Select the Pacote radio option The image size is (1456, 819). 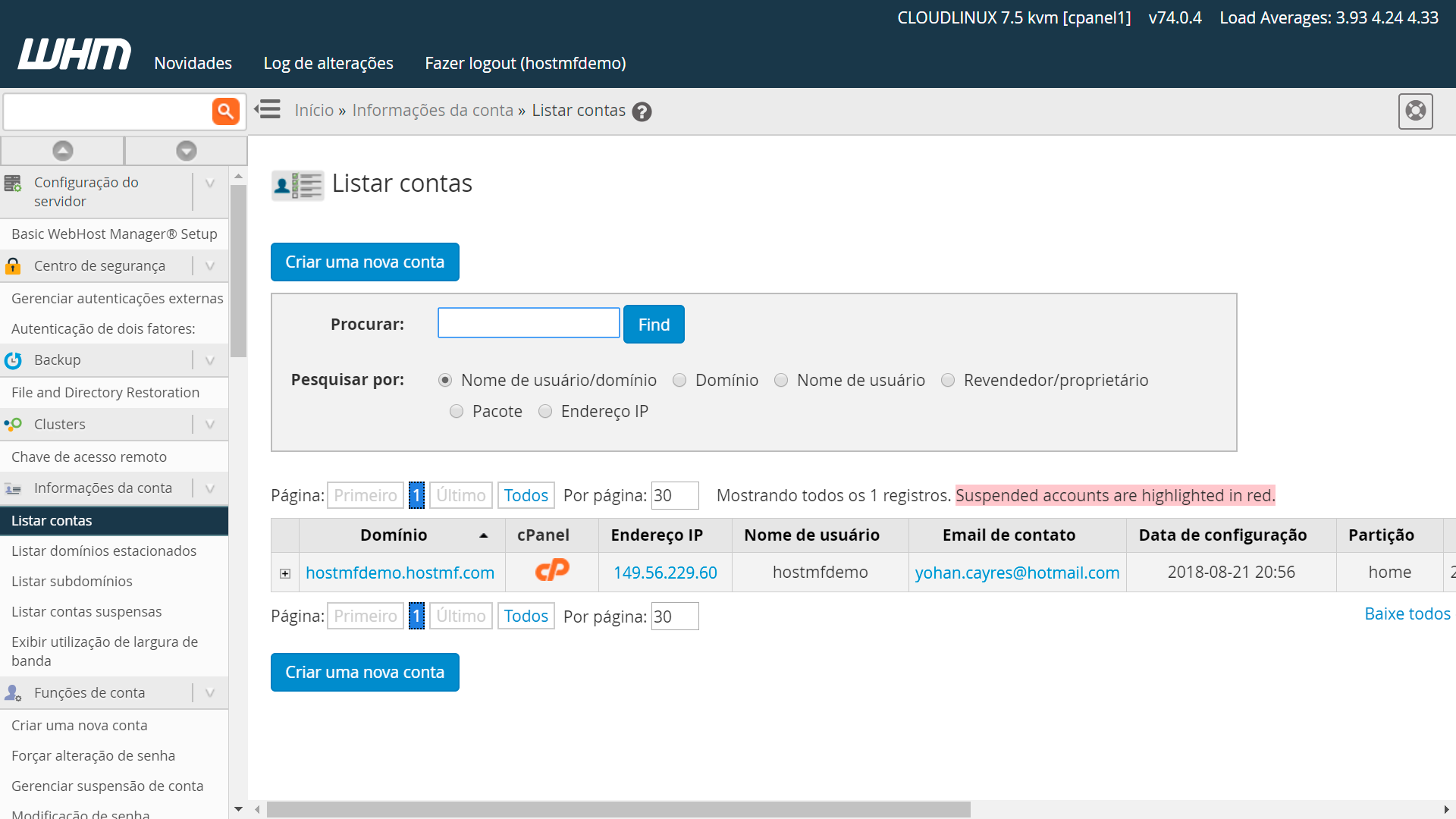(x=457, y=412)
